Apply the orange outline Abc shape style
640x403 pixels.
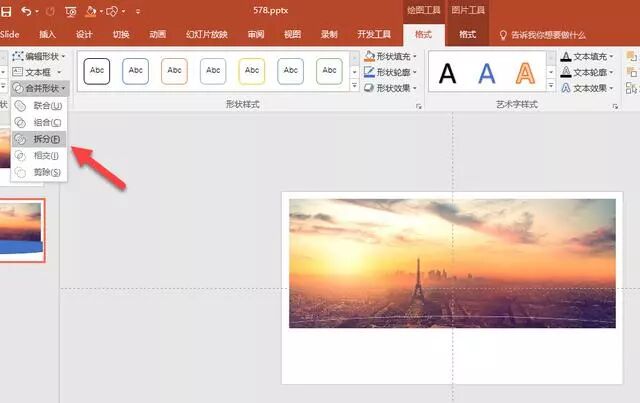174,71
